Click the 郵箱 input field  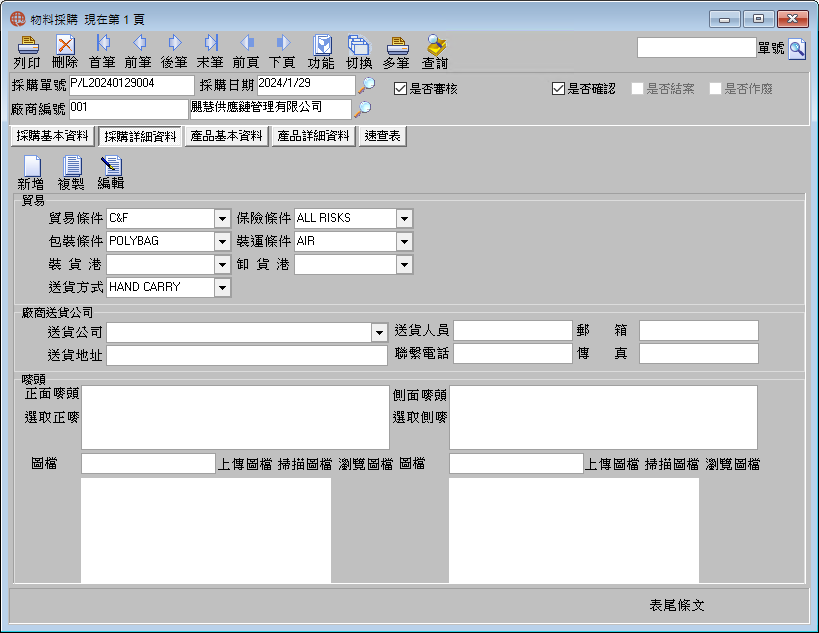pos(699,331)
